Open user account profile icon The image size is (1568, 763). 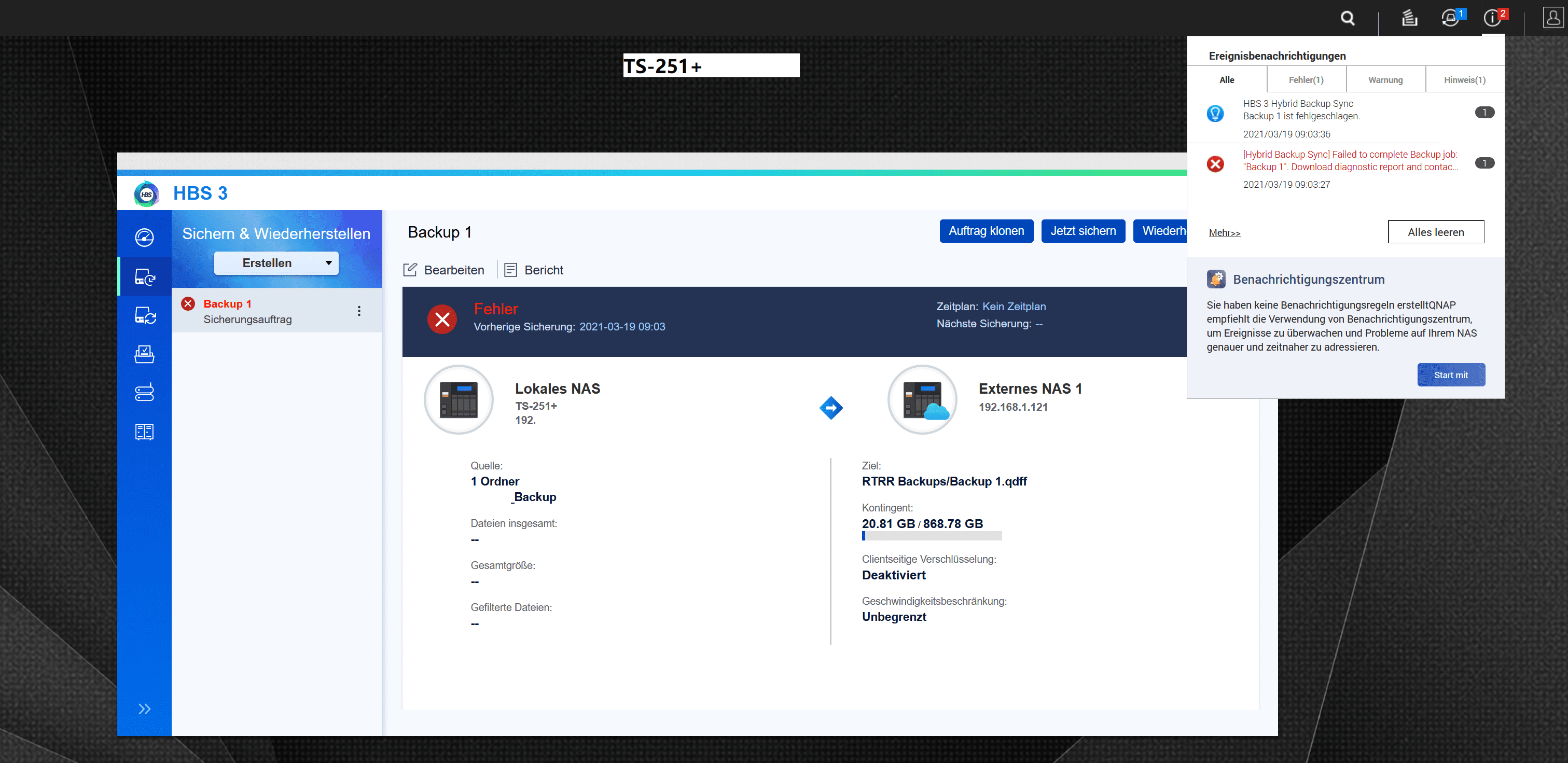1553,18
